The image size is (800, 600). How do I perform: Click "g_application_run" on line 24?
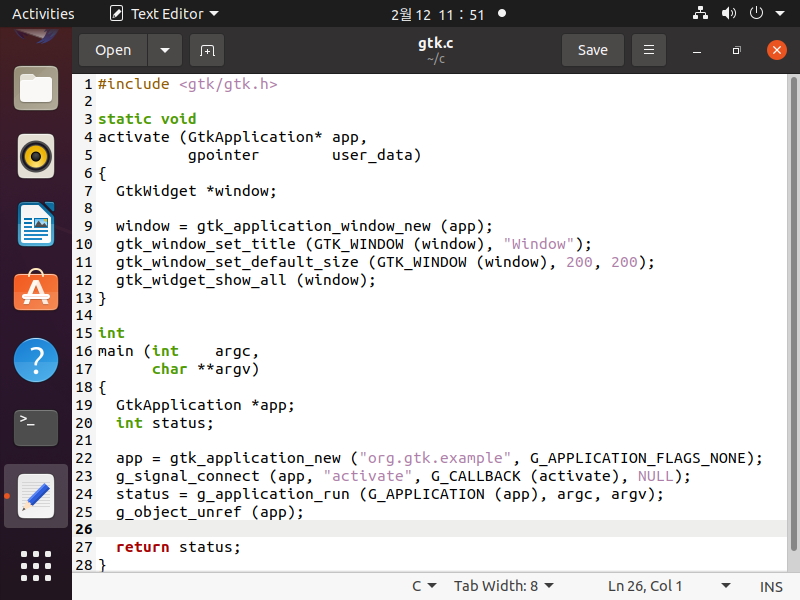(x=273, y=493)
